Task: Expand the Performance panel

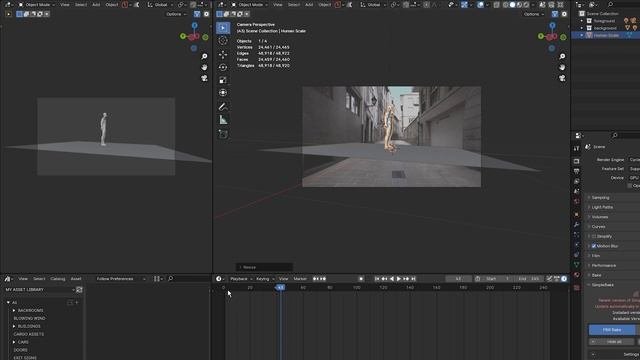Action: [603, 266]
